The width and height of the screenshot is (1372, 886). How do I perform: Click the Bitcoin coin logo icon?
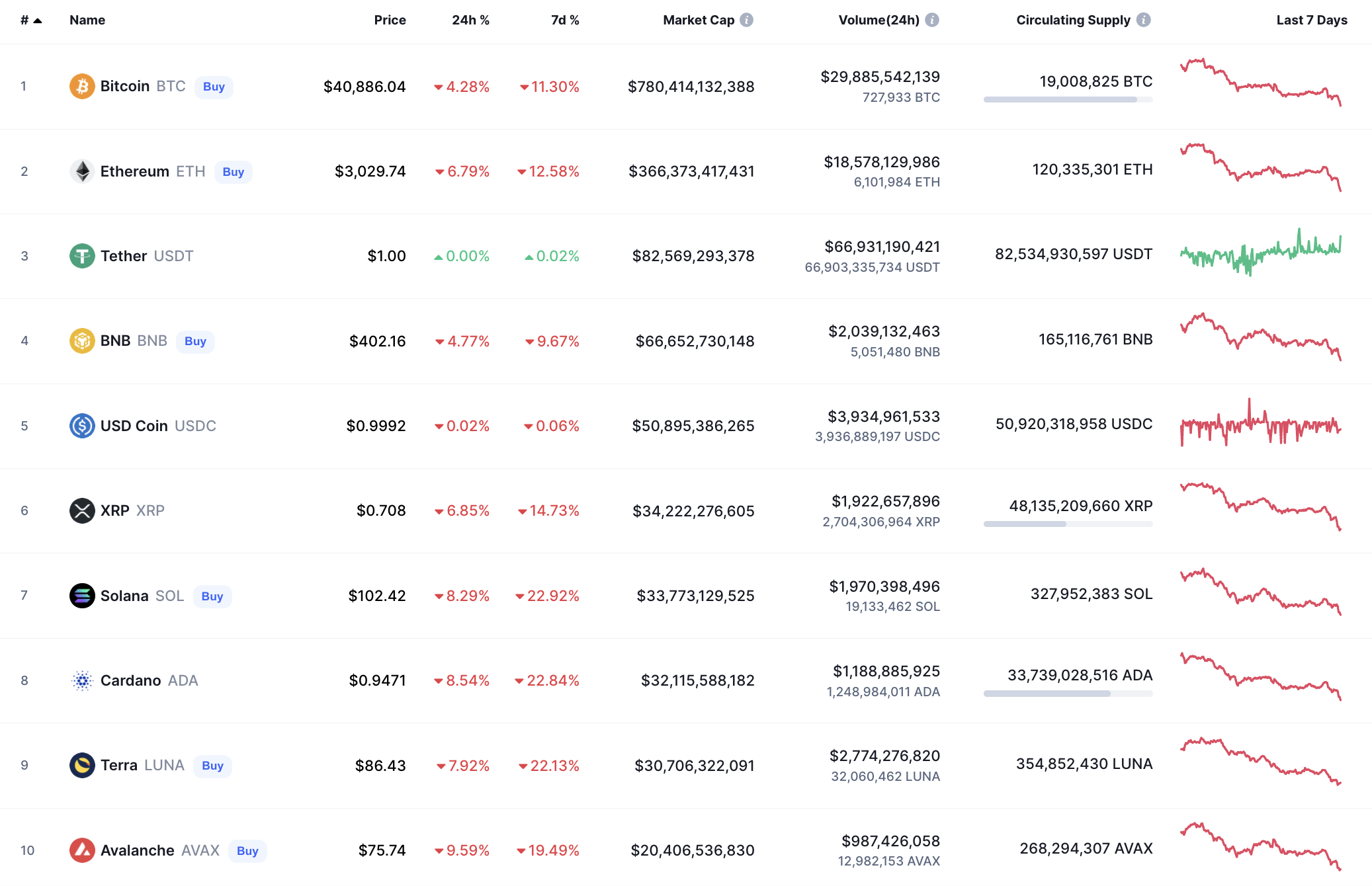pos(82,87)
